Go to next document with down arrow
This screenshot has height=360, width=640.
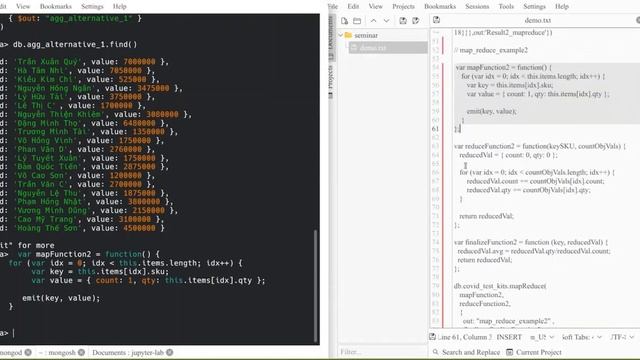point(386,21)
